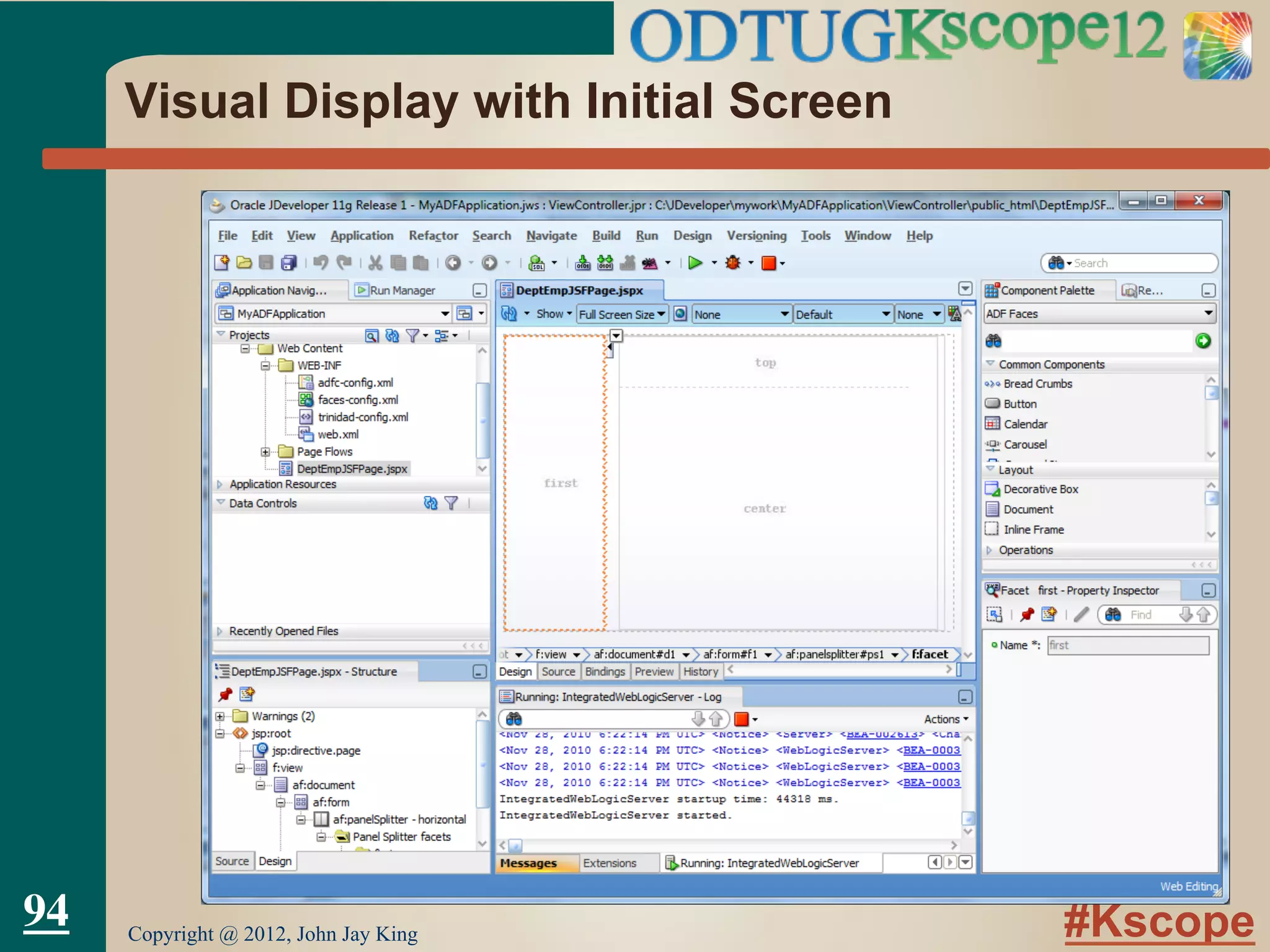Open the Build menu

click(606, 236)
